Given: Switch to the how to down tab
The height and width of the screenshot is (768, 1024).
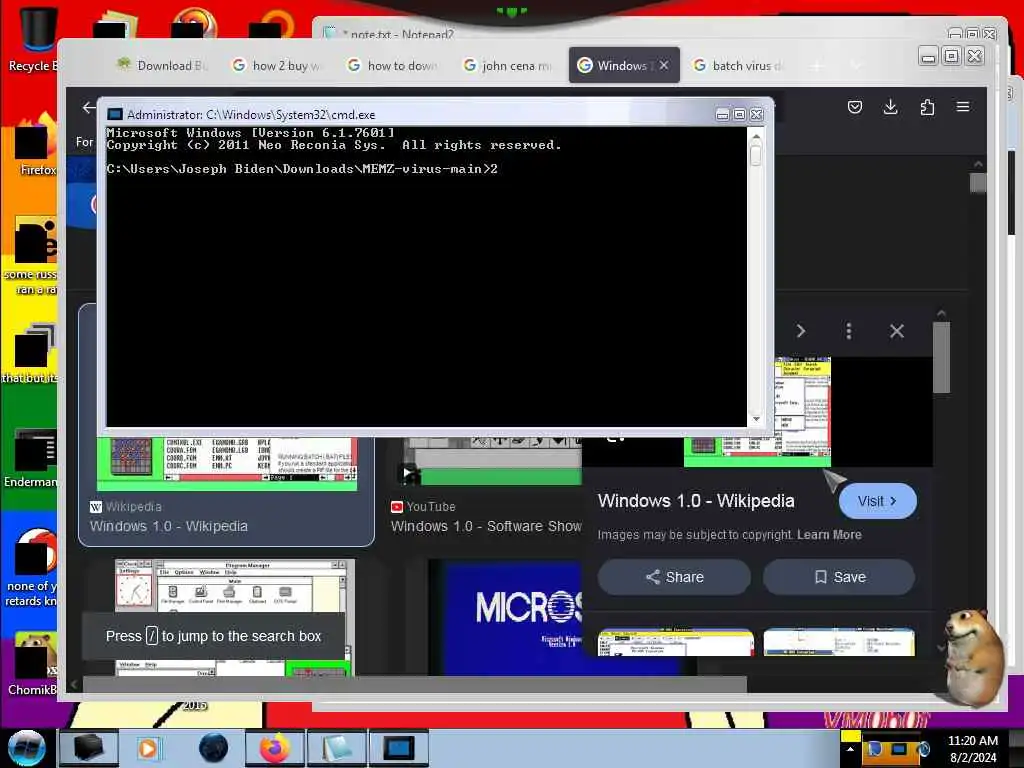Looking at the screenshot, I should [393, 65].
